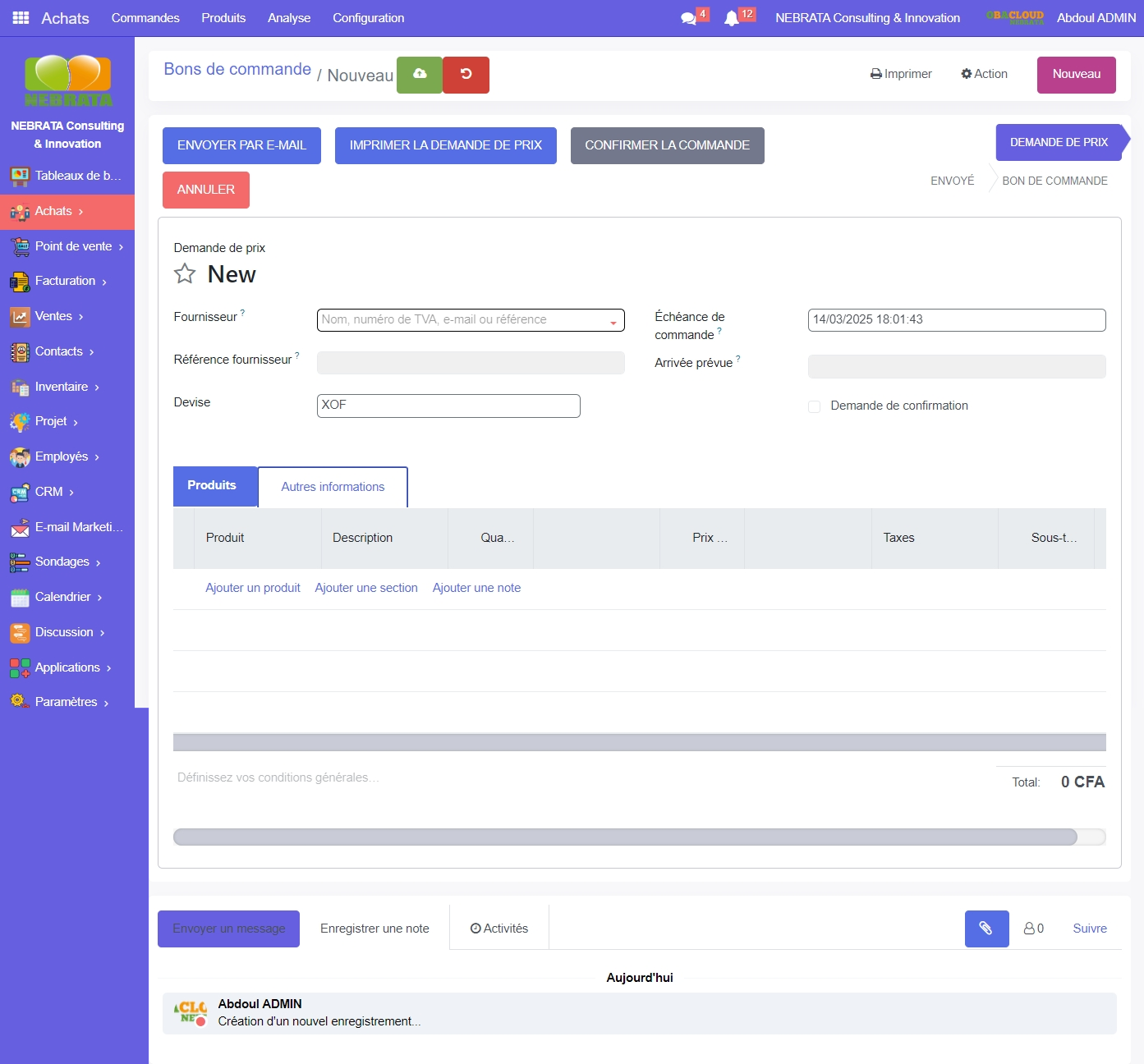Open the chat messages icon
Viewport: 1144px width, 1064px height.
688,18
